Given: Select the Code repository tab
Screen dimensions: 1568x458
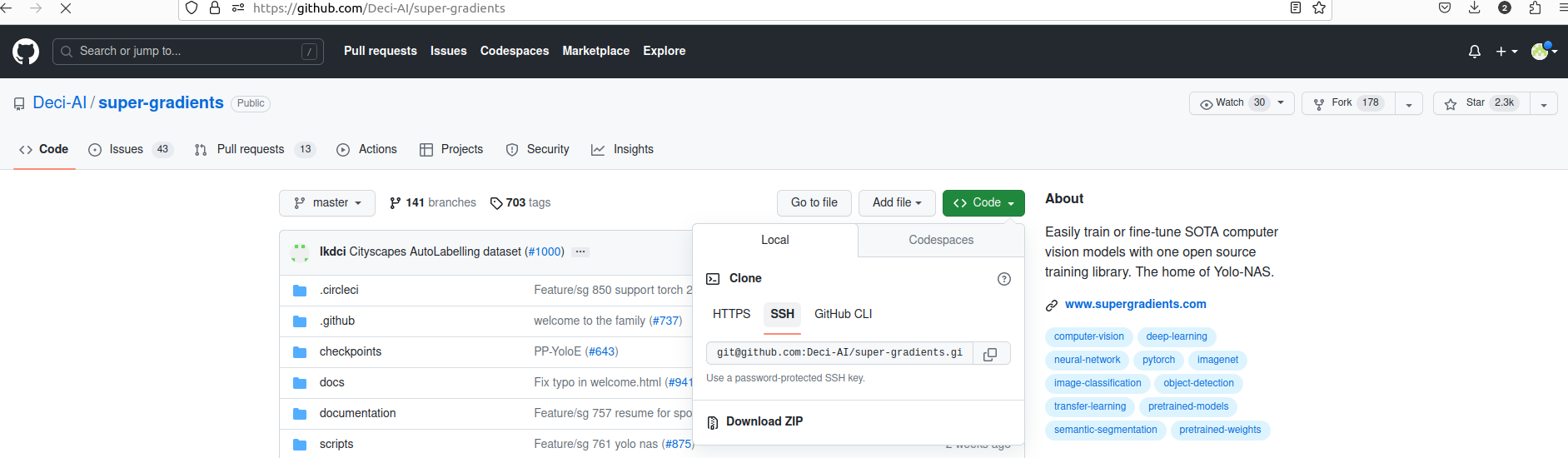Looking at the screenshot, I should pyautogui.click(x=44, y=150).
